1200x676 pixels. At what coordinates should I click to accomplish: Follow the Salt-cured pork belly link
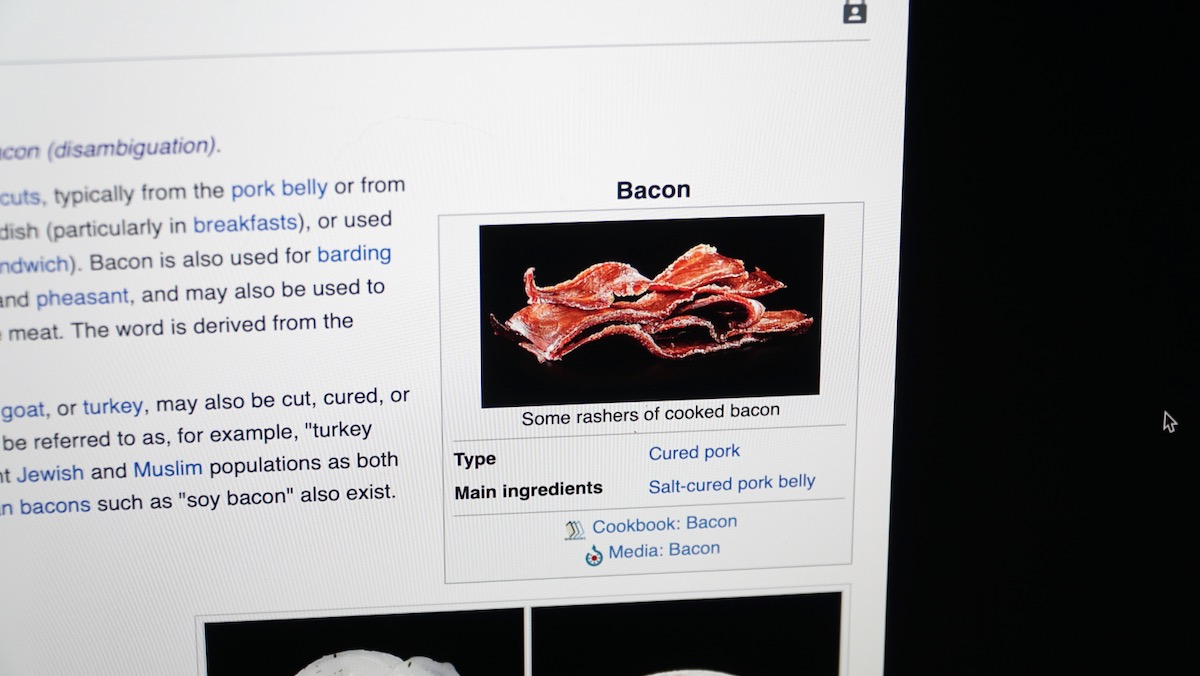(731, 484)
